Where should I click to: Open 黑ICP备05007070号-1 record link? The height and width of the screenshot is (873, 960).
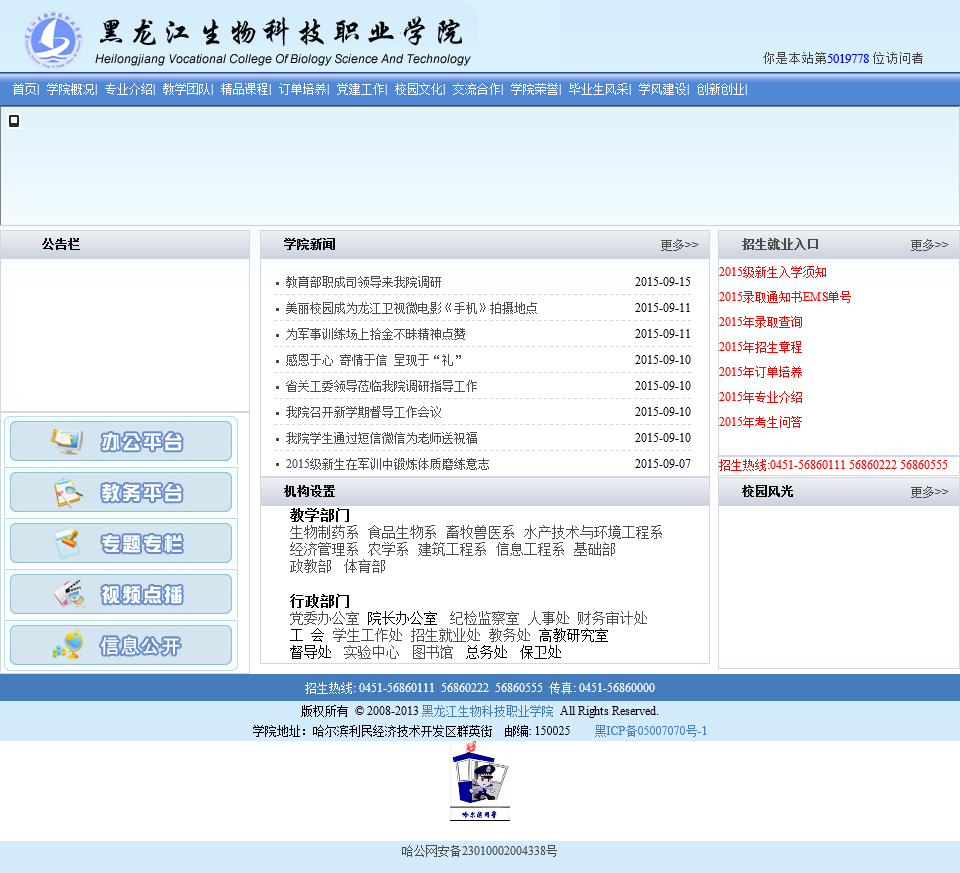click(x=650, y=731)
